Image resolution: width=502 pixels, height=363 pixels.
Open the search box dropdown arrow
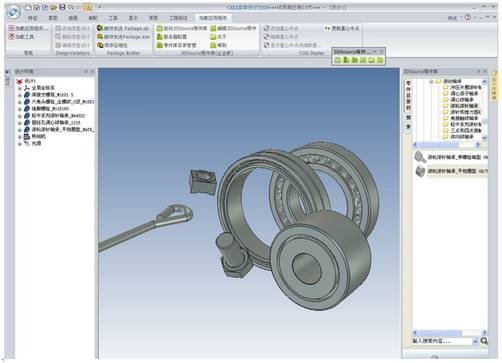(475, 341)
